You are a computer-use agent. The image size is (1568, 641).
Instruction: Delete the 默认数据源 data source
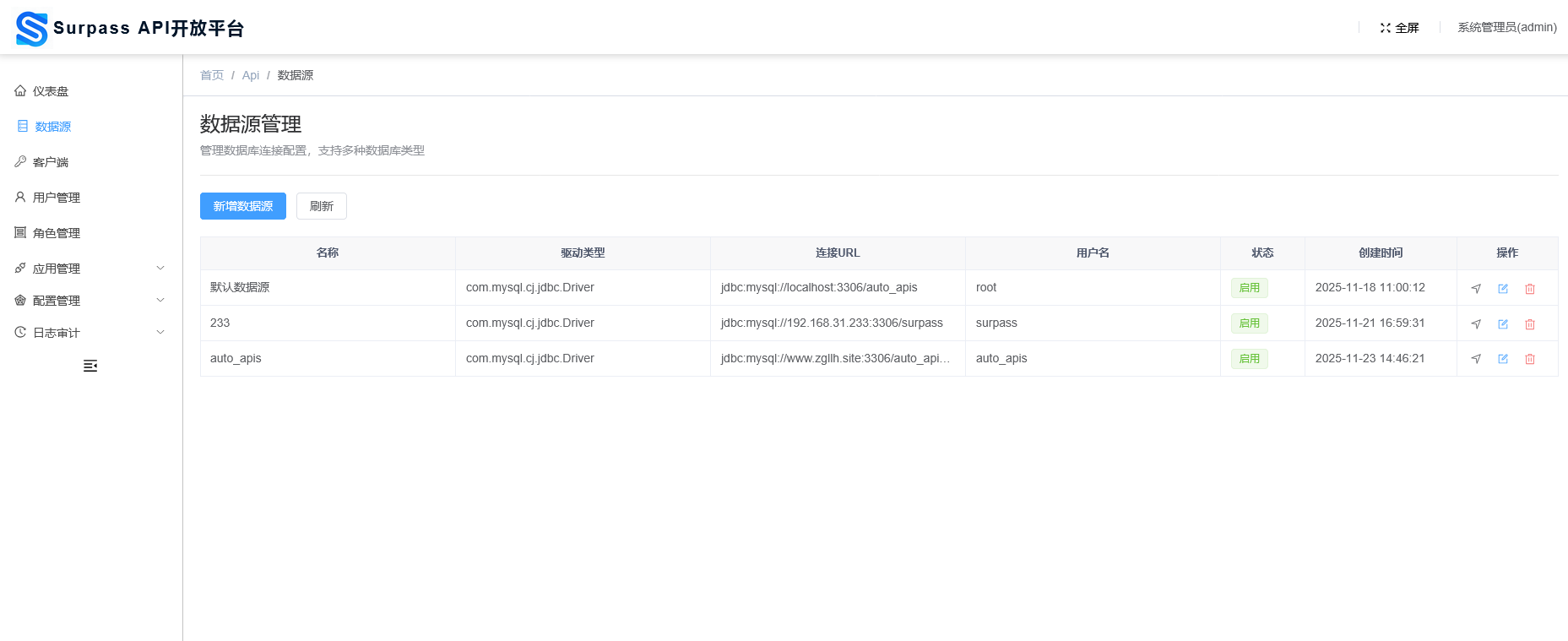click(x=1530, y=289)
